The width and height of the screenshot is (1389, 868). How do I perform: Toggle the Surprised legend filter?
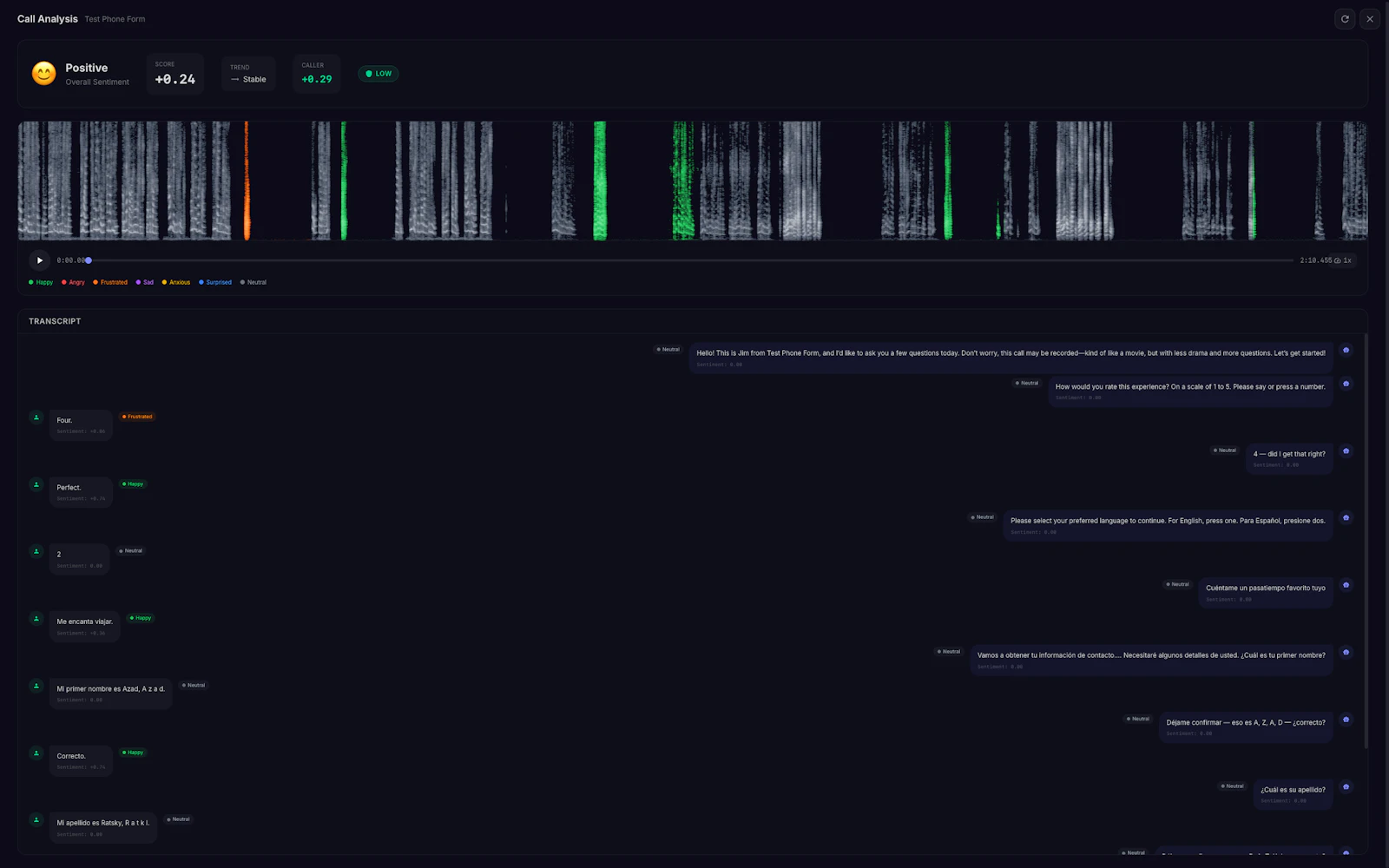point(215,282)
